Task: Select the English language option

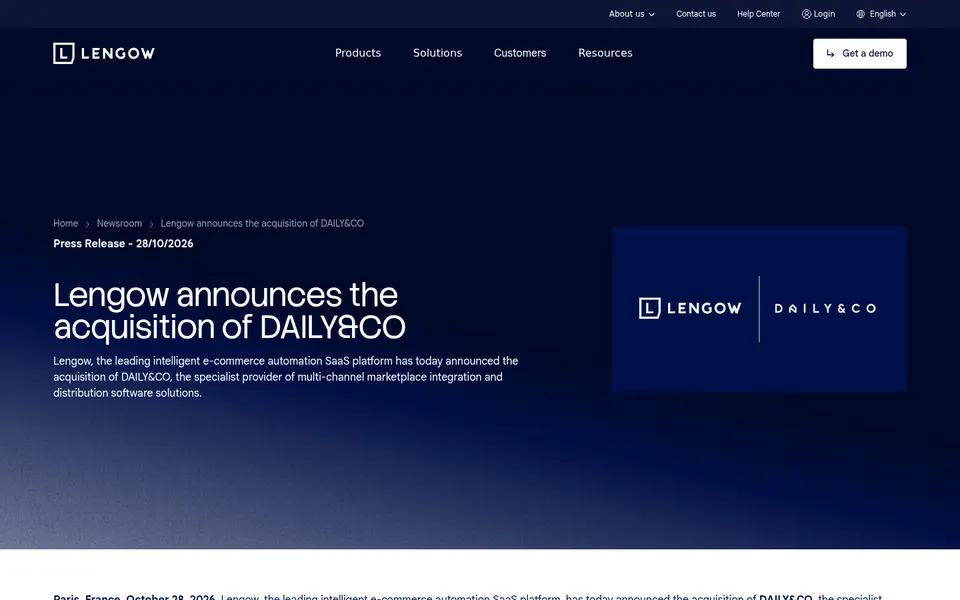Action: [881, 14]
